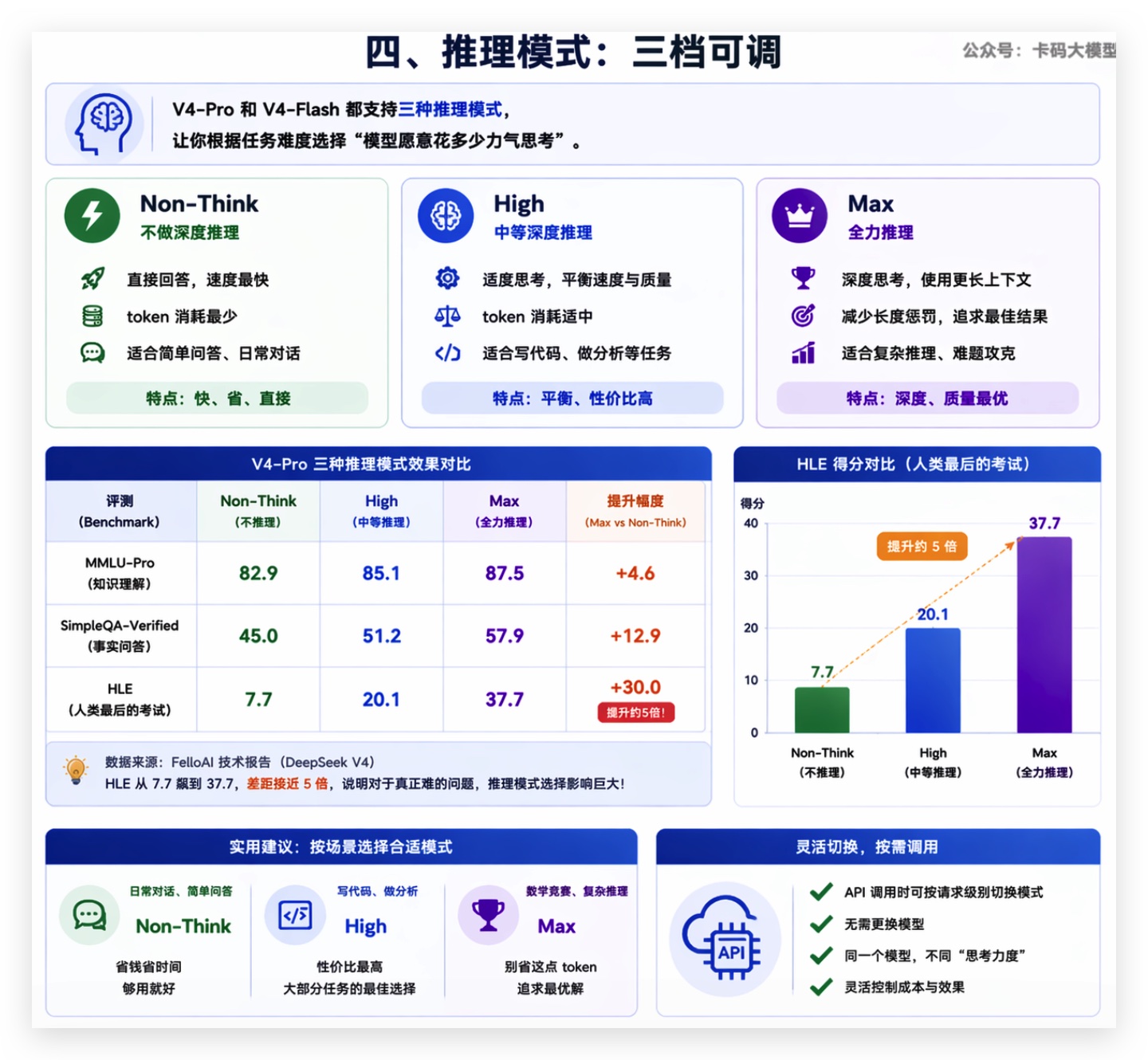Click the rocket icon beside 直接回答
This screenshot has height=1060, width=1148.
[92, 279]
